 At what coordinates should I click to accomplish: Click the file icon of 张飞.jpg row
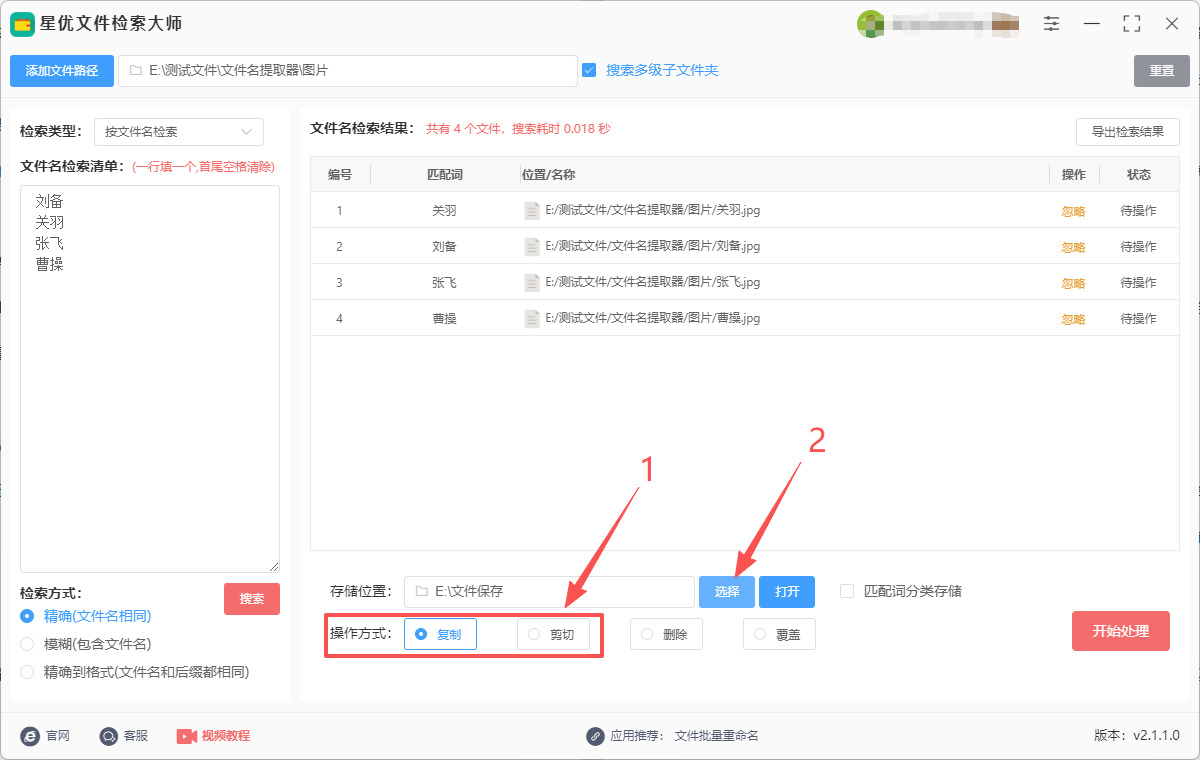pyautogui.click(x=532, y=283)
